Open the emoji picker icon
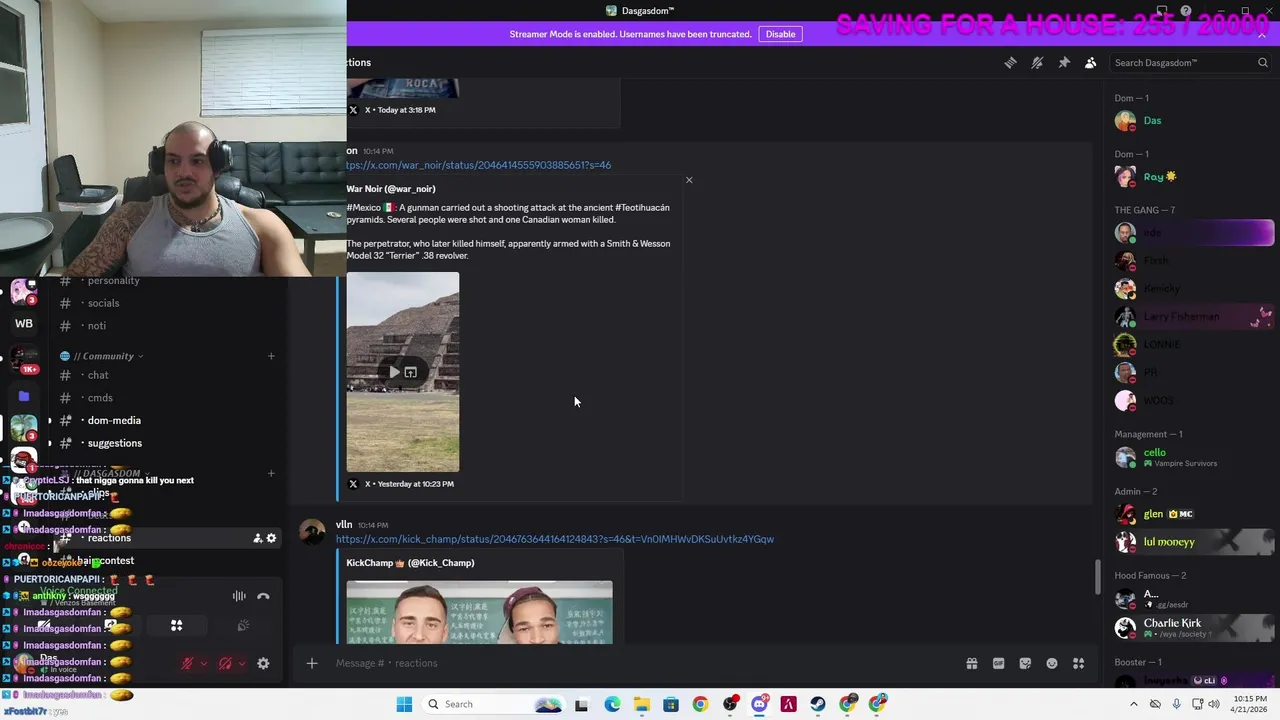Viewport: 1280px width, 720px height. coord(1052,663)
